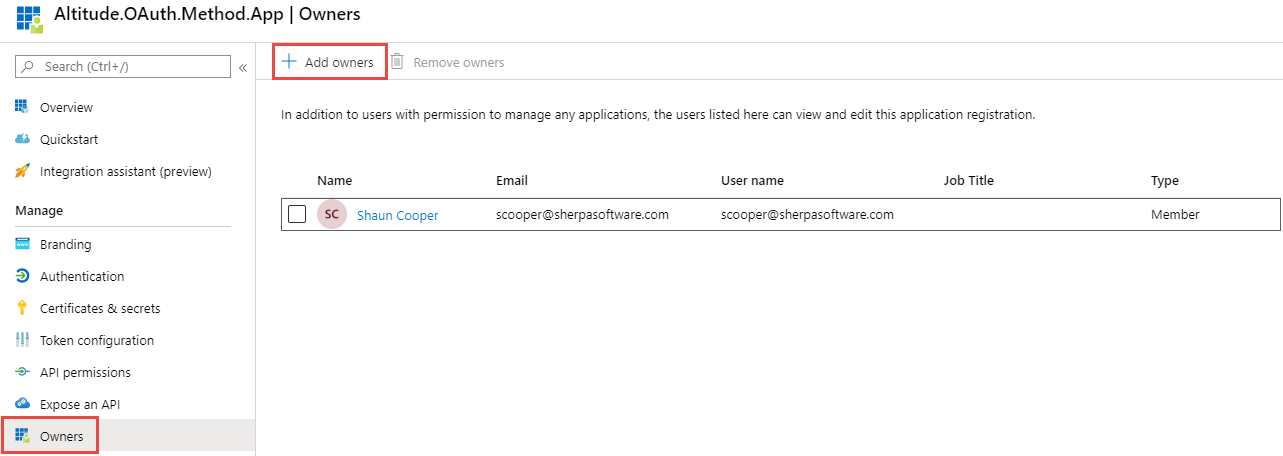Click the Overview icon in sidebar

pyautogui.click(x=22, y=107)
